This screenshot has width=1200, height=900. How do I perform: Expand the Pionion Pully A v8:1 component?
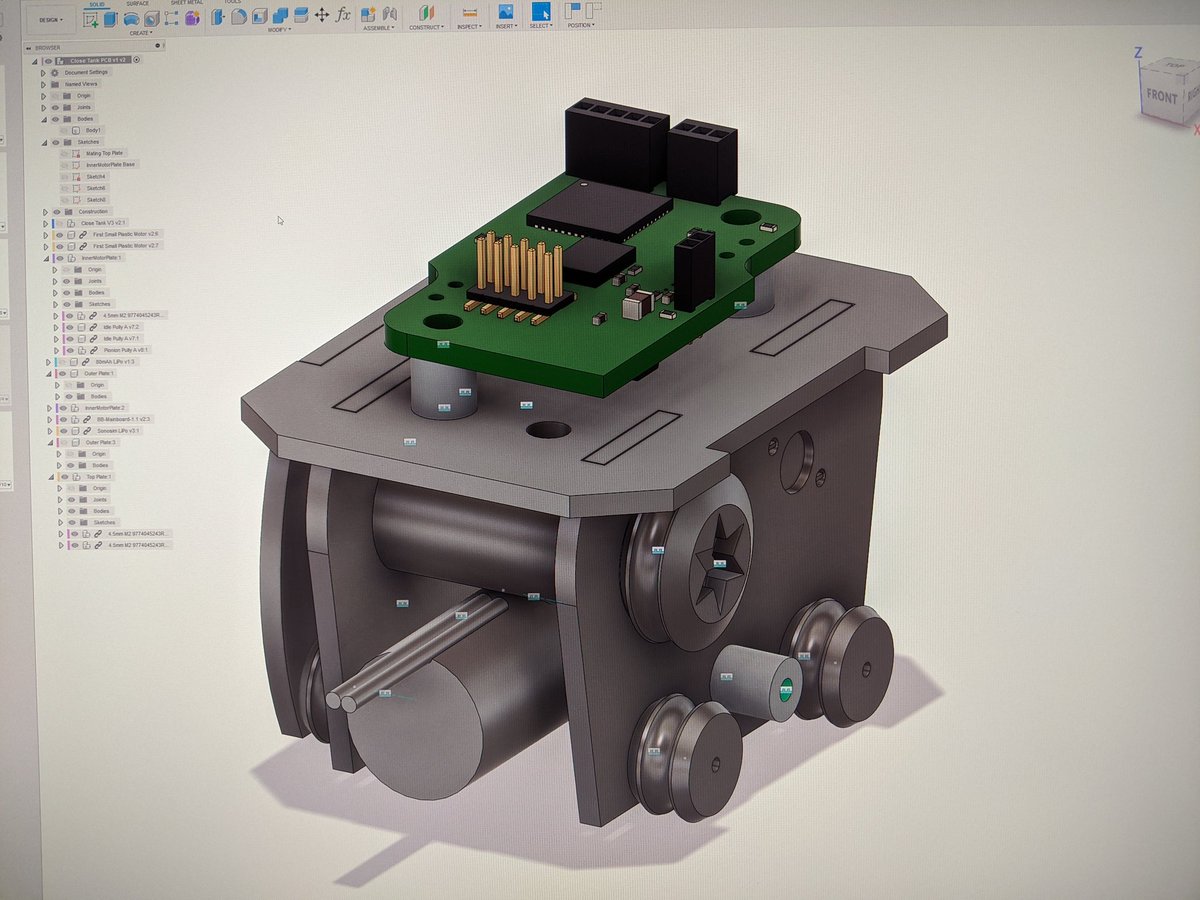(x=56, y=351)
